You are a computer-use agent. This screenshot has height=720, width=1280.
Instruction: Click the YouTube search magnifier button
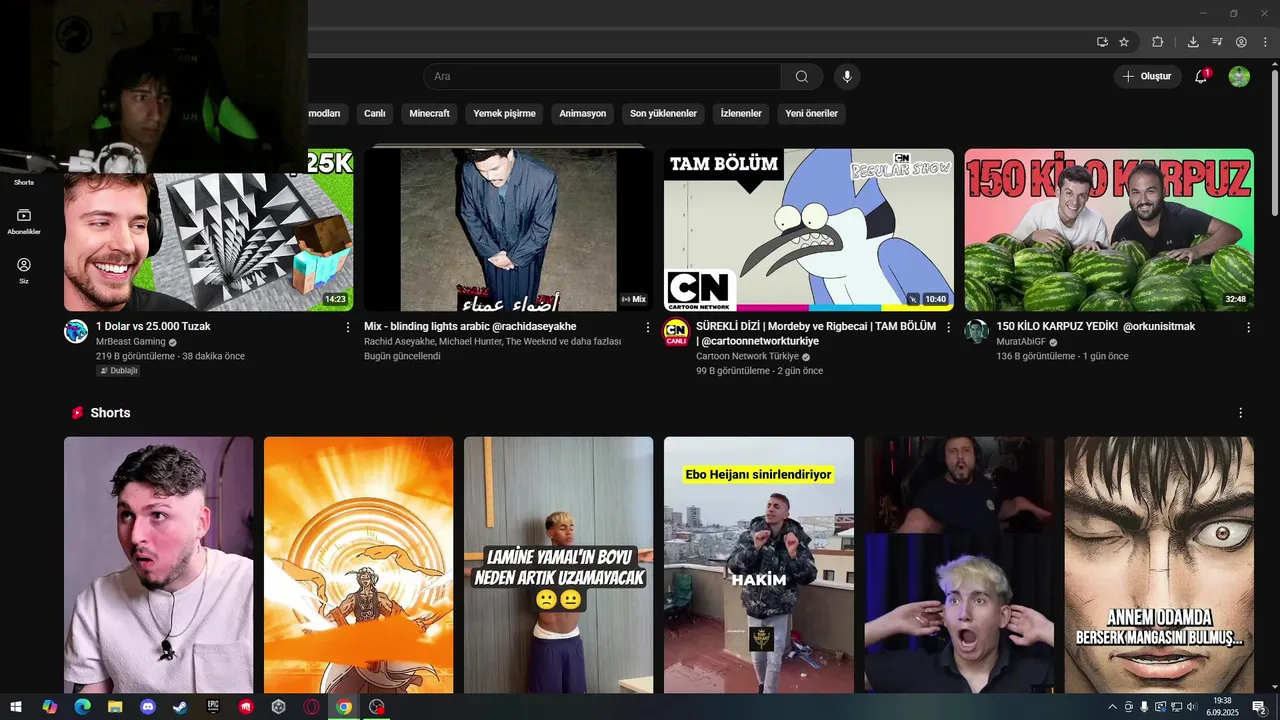tap(802, 76)
